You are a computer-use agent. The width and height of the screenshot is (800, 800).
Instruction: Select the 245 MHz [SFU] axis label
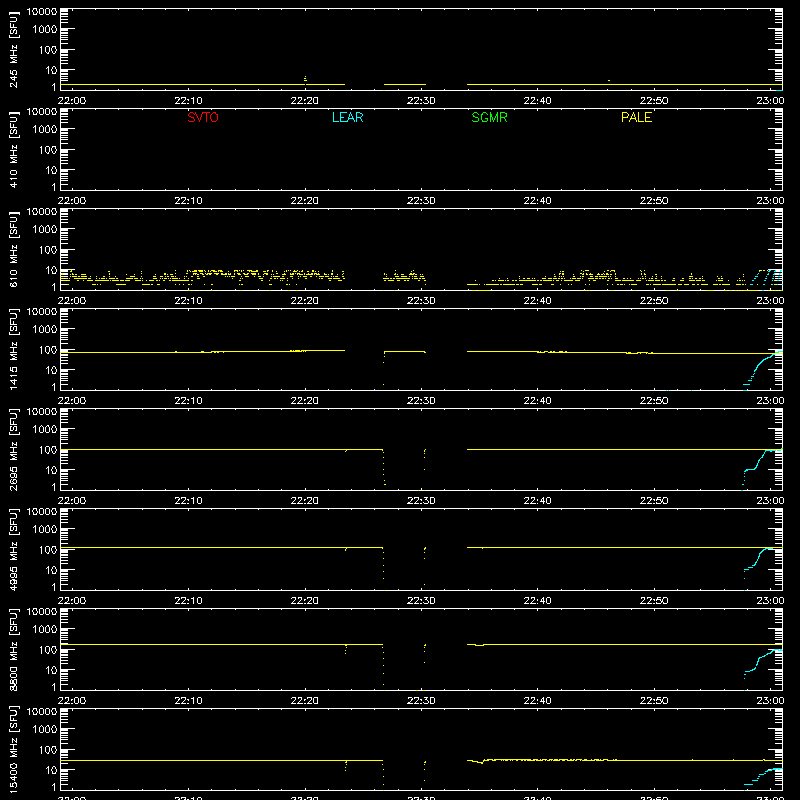point(13,49)
